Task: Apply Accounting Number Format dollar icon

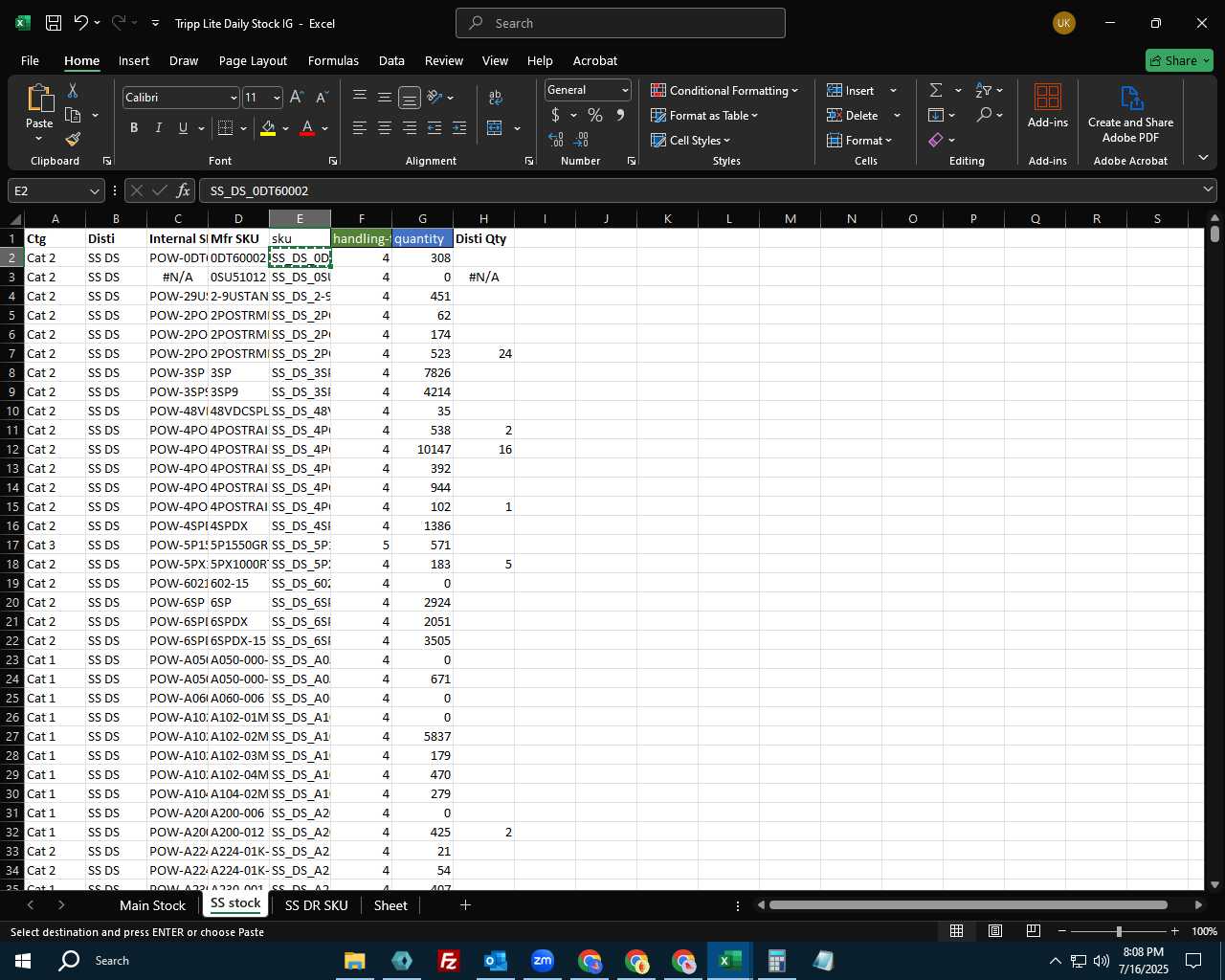Action: pos(555,115)
